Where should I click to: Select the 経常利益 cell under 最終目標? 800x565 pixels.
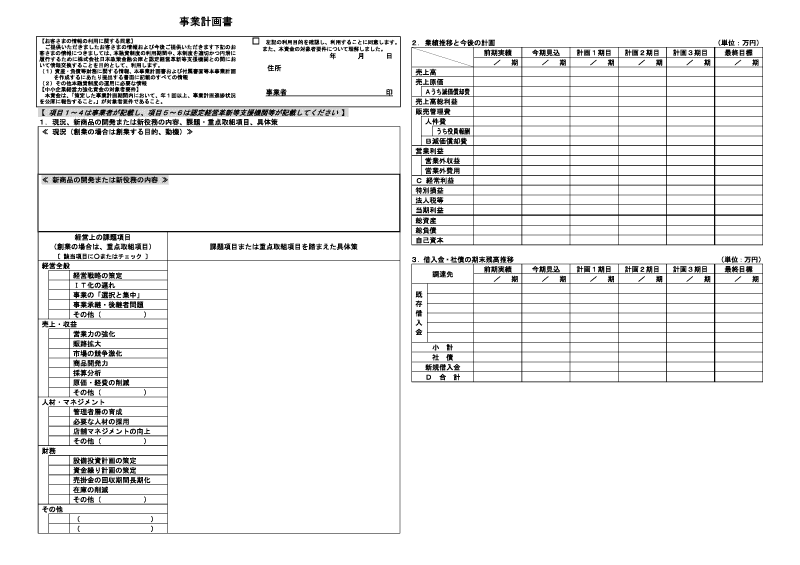click(x=739, y=180)
